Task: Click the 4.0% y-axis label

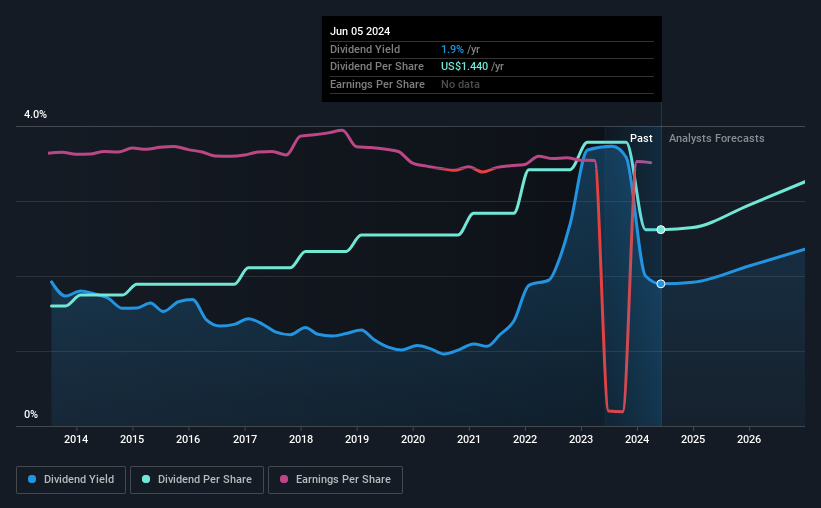Action: pos(35,114)
